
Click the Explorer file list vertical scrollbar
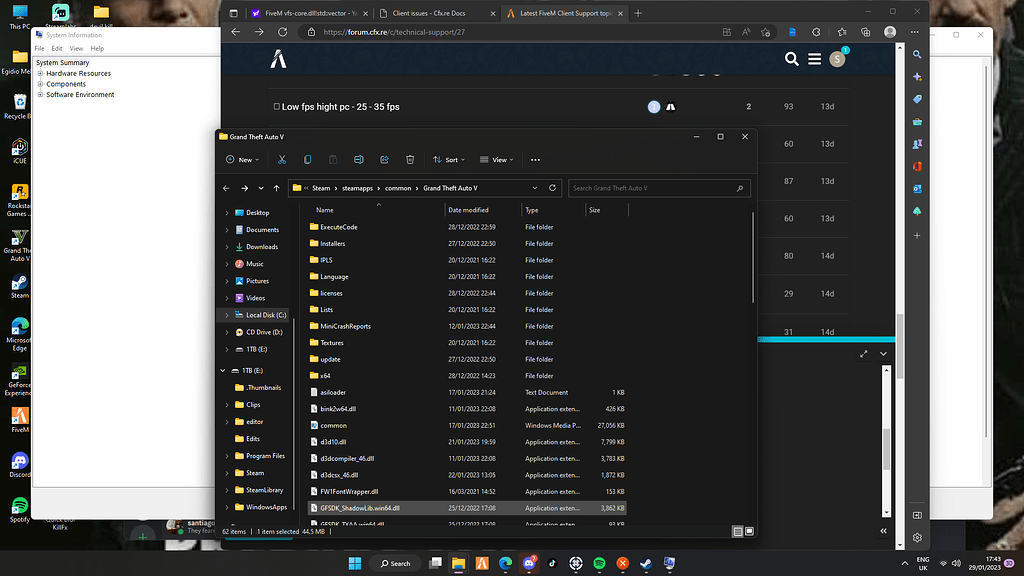click(x=753, y=258)
